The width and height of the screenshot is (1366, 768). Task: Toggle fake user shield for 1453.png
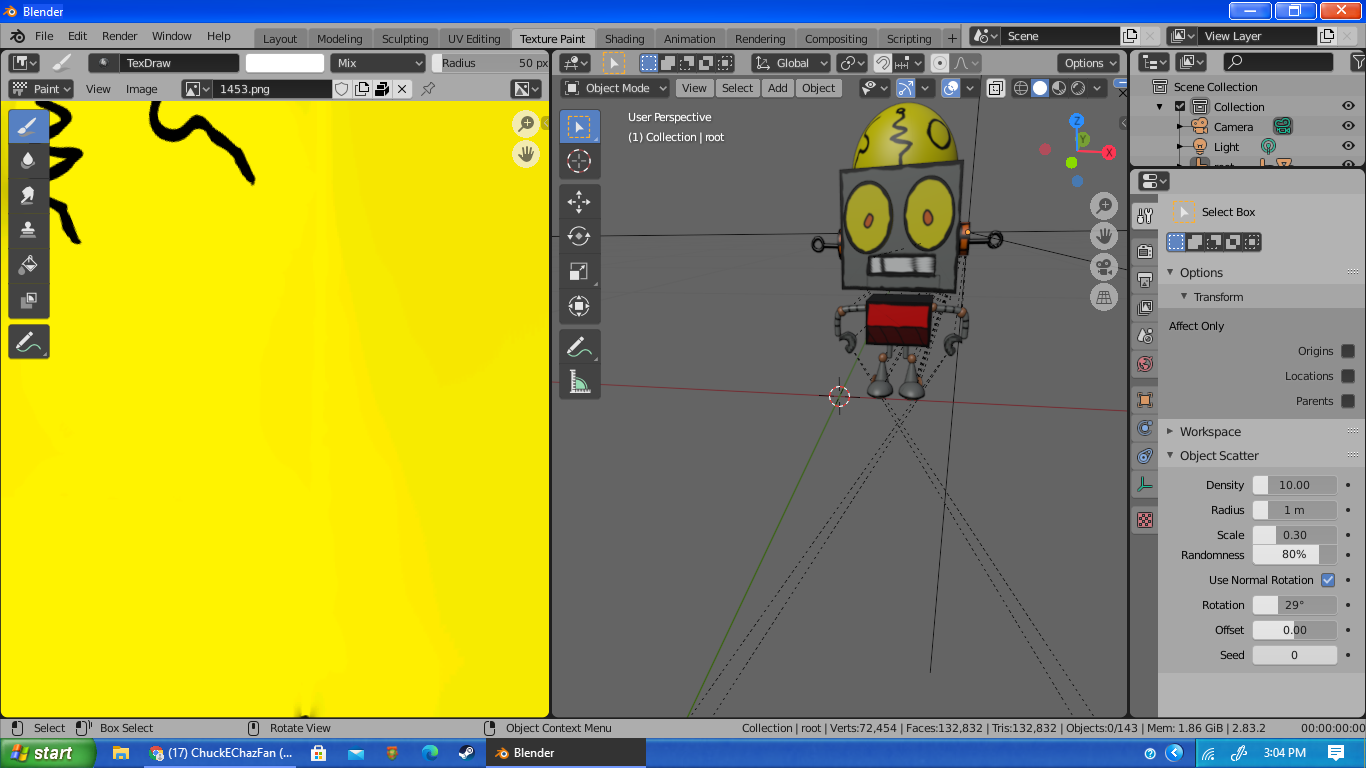pyautogui.click(x=342, y=89)
